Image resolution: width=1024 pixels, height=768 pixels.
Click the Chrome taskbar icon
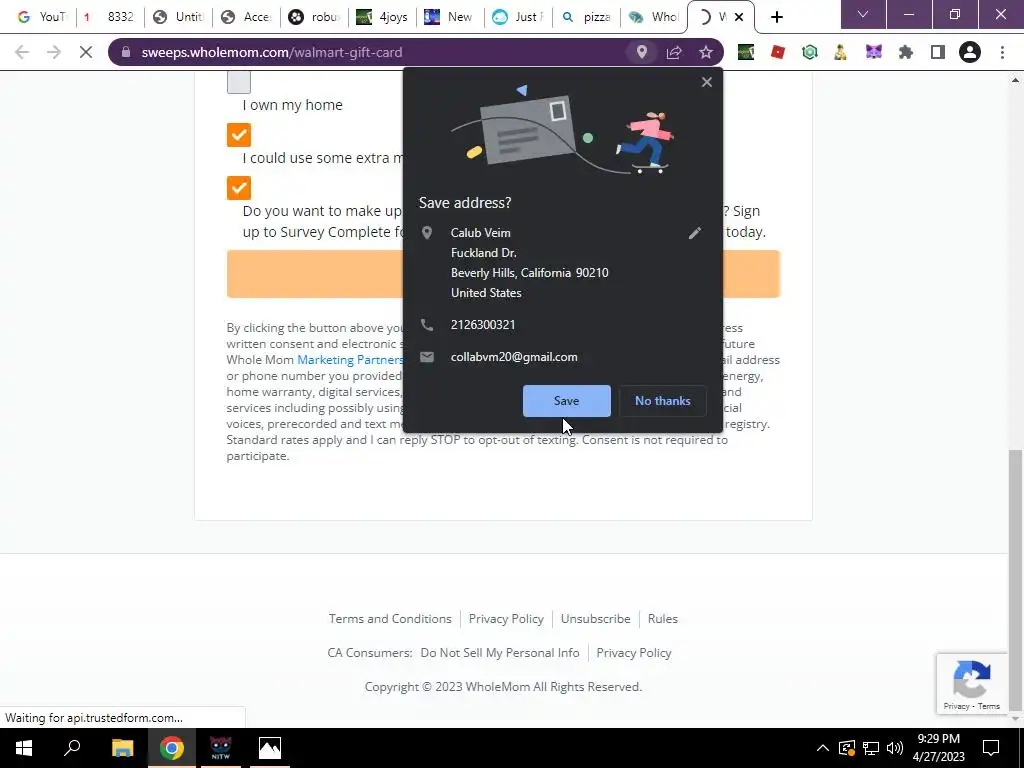point(171,748)
